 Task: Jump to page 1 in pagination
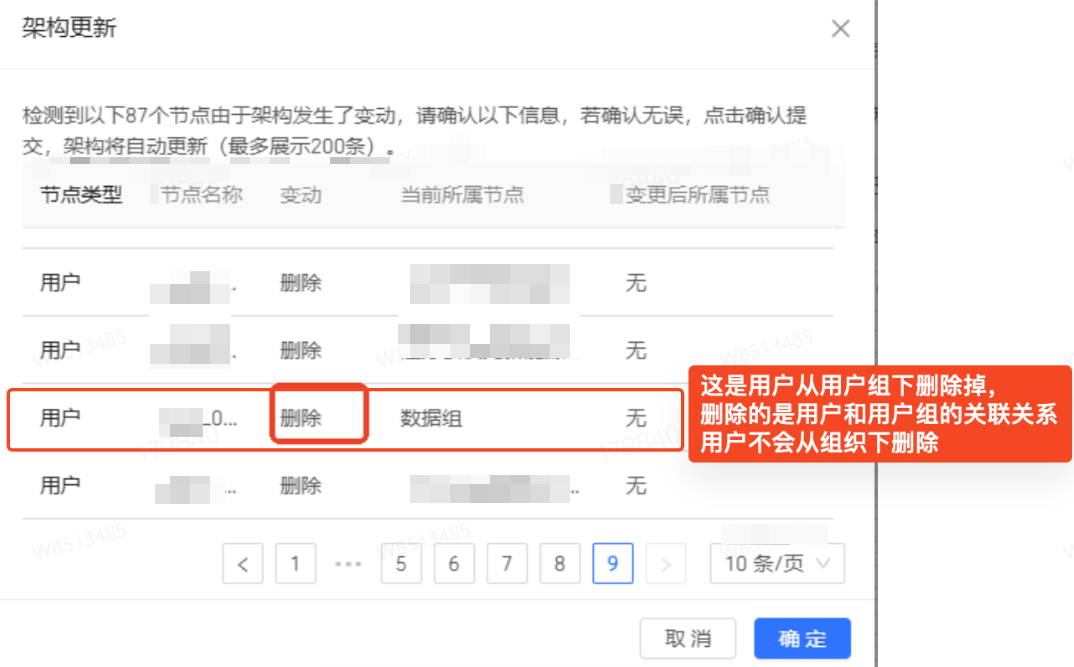[x=295, y=564]
